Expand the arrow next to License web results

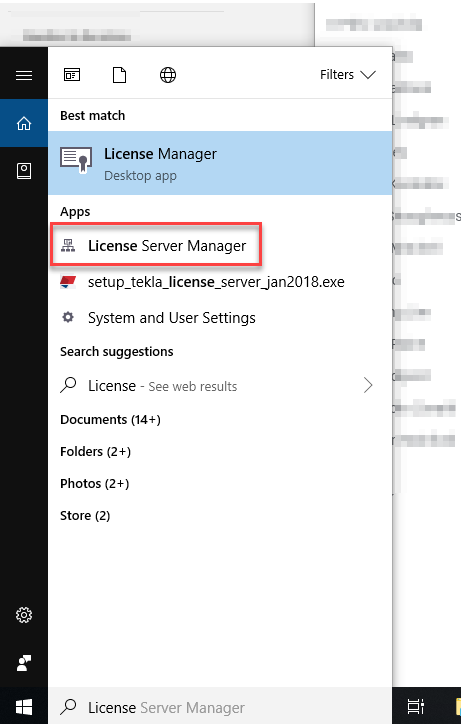pos(368,385)
